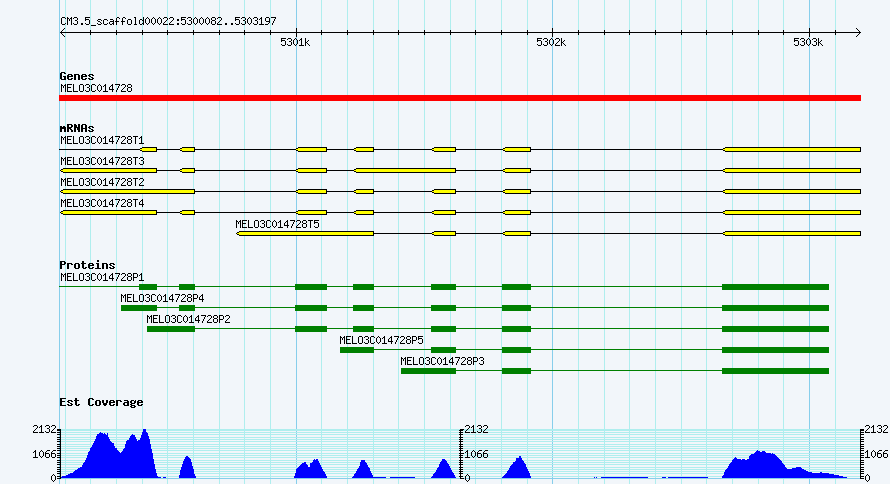Select the last green segment of protein P1

point(775,287)
